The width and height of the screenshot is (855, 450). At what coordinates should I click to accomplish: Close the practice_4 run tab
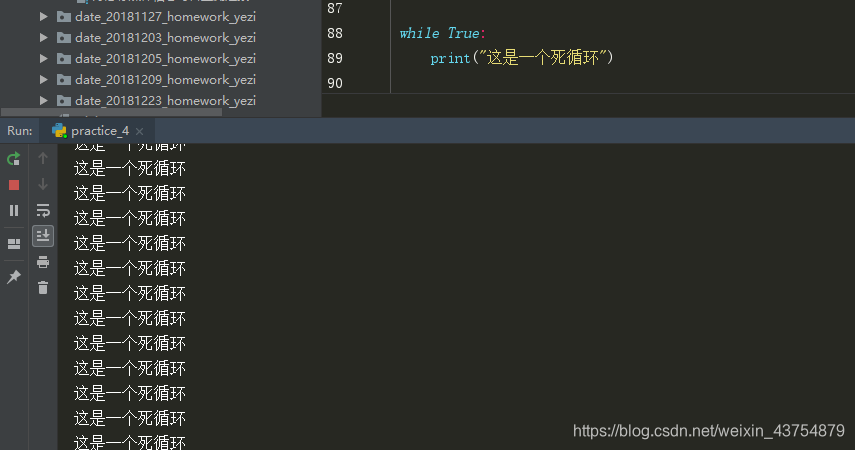(x=140, y=131)
